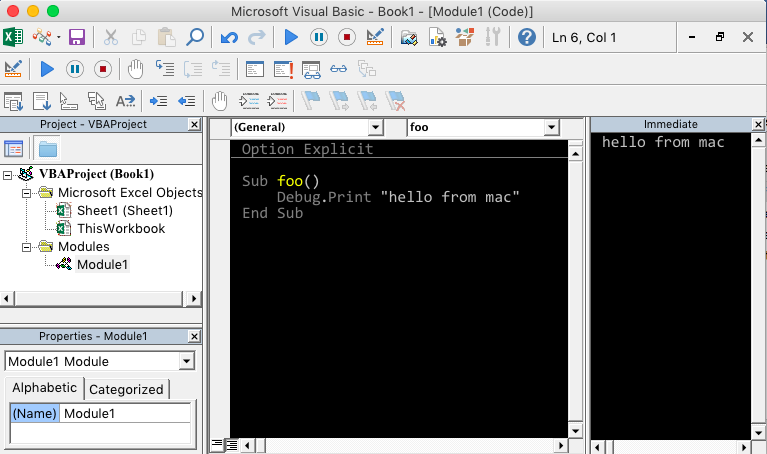767x454 pixels.
Task: Open the Immediate Window toolbar icon
Action: (283, 69)
